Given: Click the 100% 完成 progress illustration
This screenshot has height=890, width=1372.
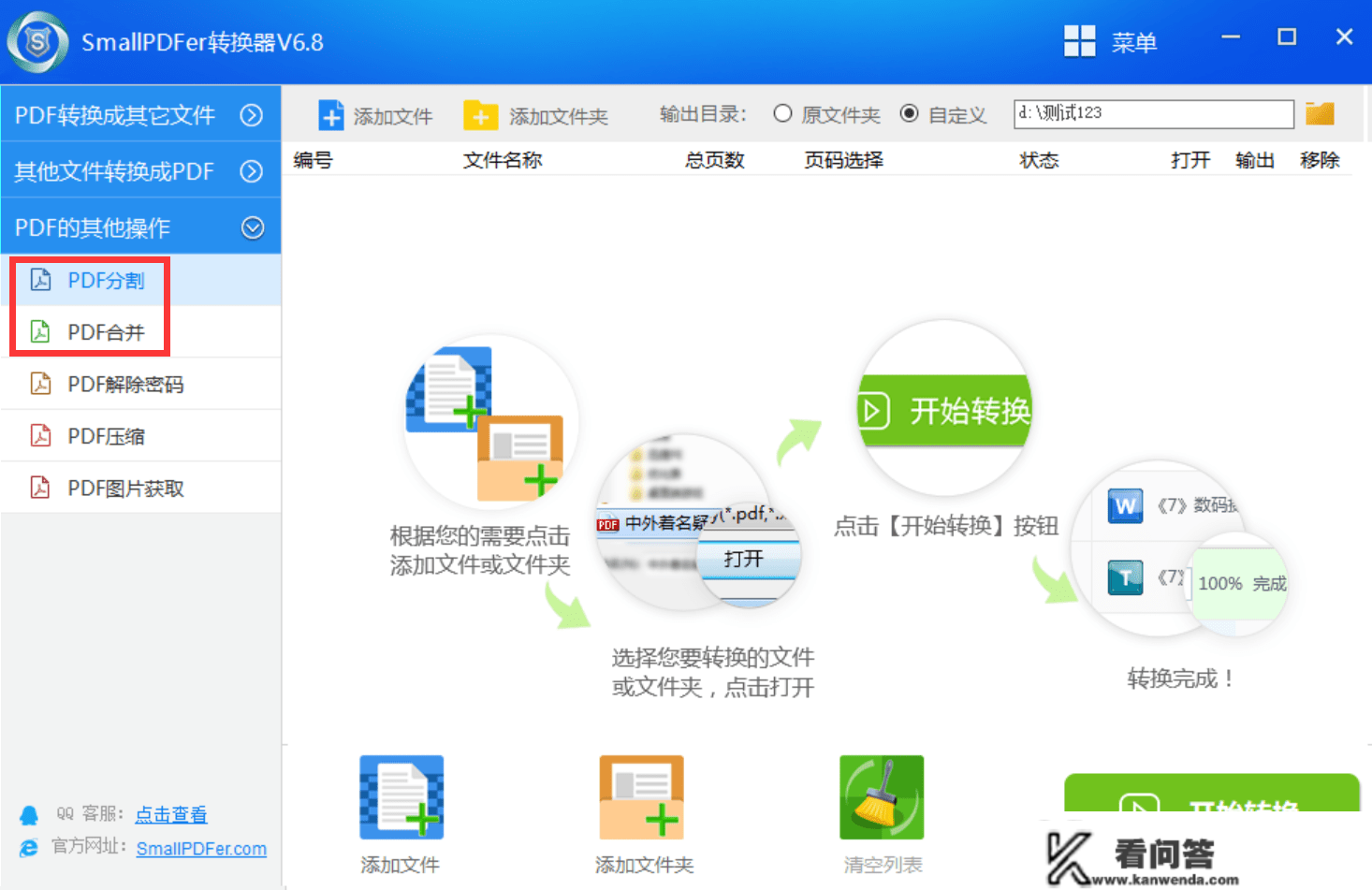Looking at the screenshot, I should click(x=1238, y=584).
